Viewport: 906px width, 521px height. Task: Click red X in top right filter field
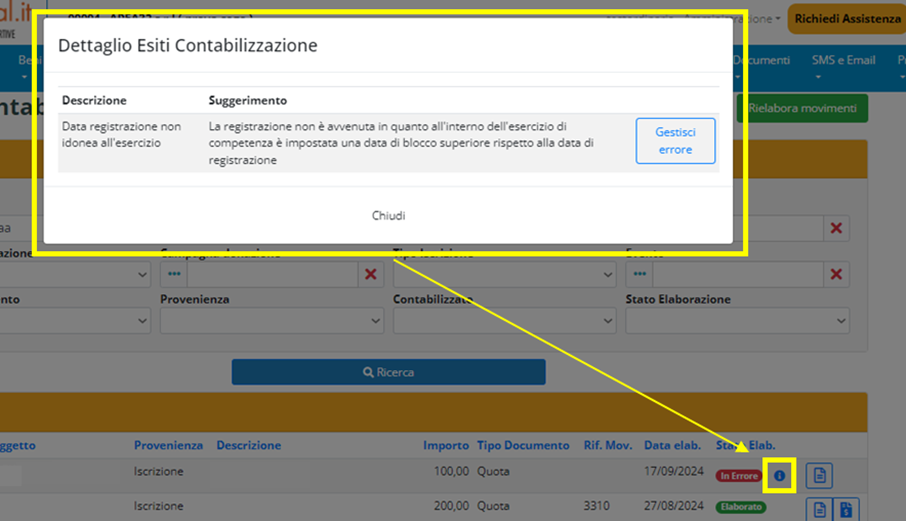(x=836, y=229)
